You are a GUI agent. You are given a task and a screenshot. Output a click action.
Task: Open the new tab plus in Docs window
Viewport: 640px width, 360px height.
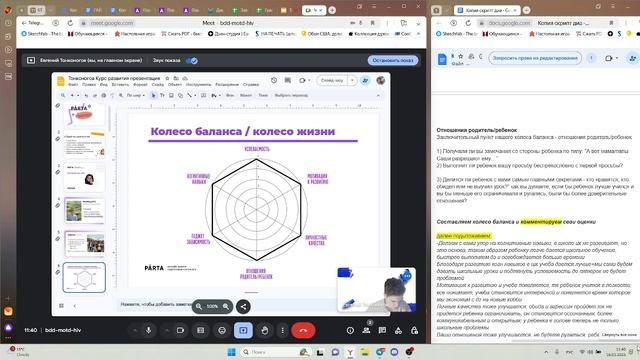tap(527, 10)
